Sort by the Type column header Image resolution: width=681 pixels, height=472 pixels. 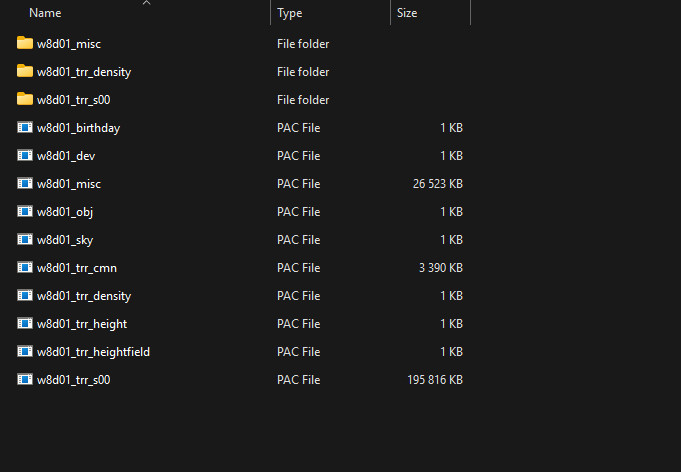pos(290,13)
